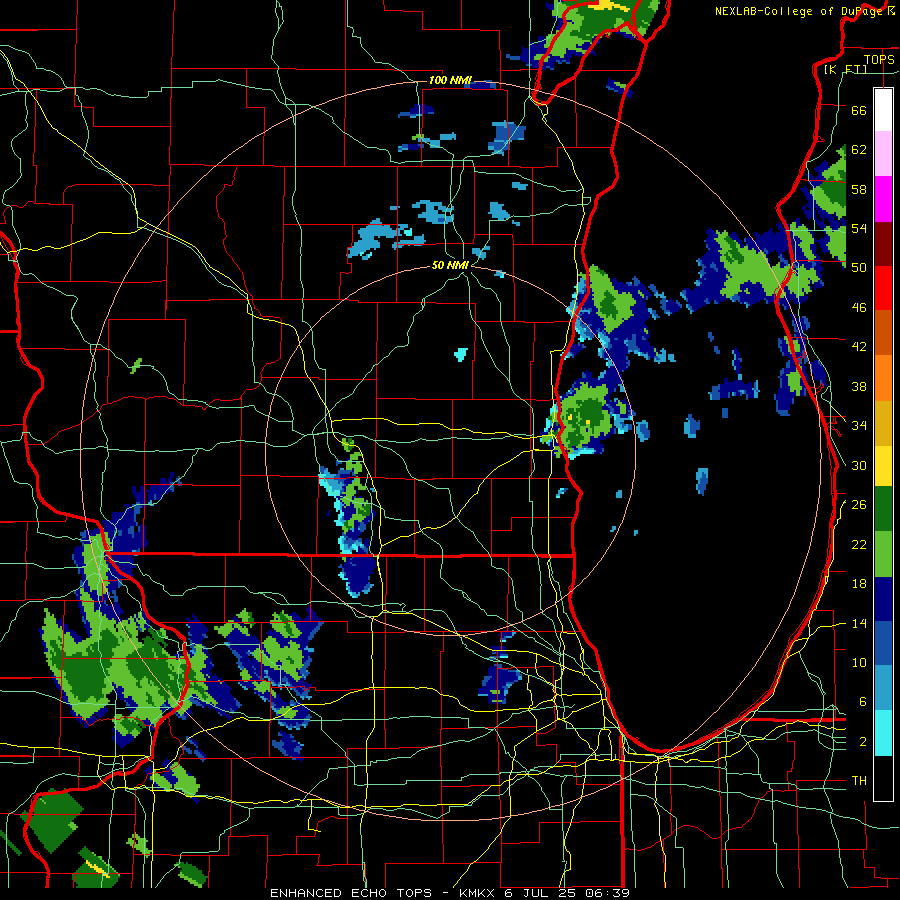Select the TOPS legend title
900x900 pixels.
(x=879, y=59)
